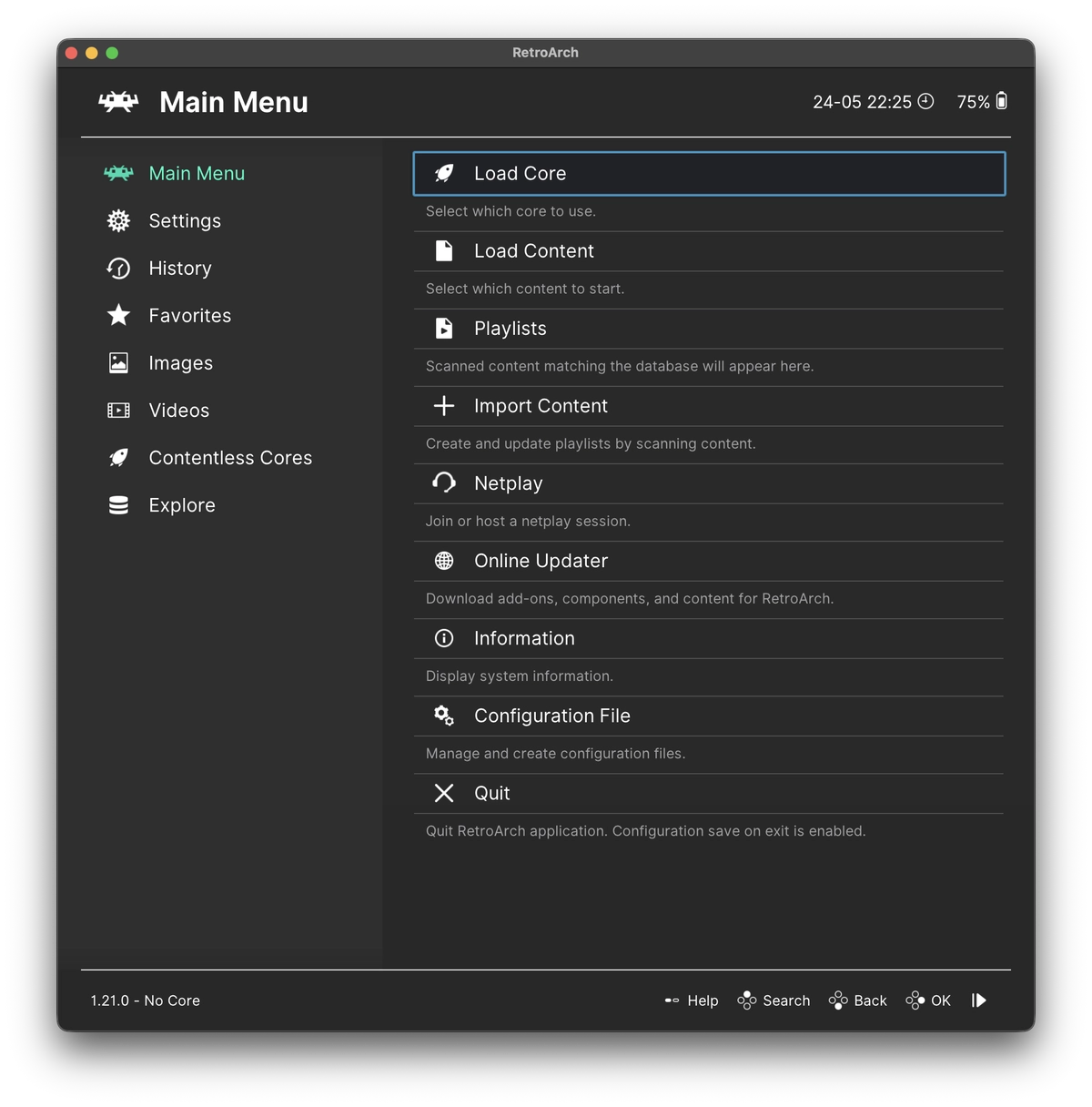This screenshot has height=1107, width=1092.
Task: Click the Search label in footer
Action: point(786,1000)
